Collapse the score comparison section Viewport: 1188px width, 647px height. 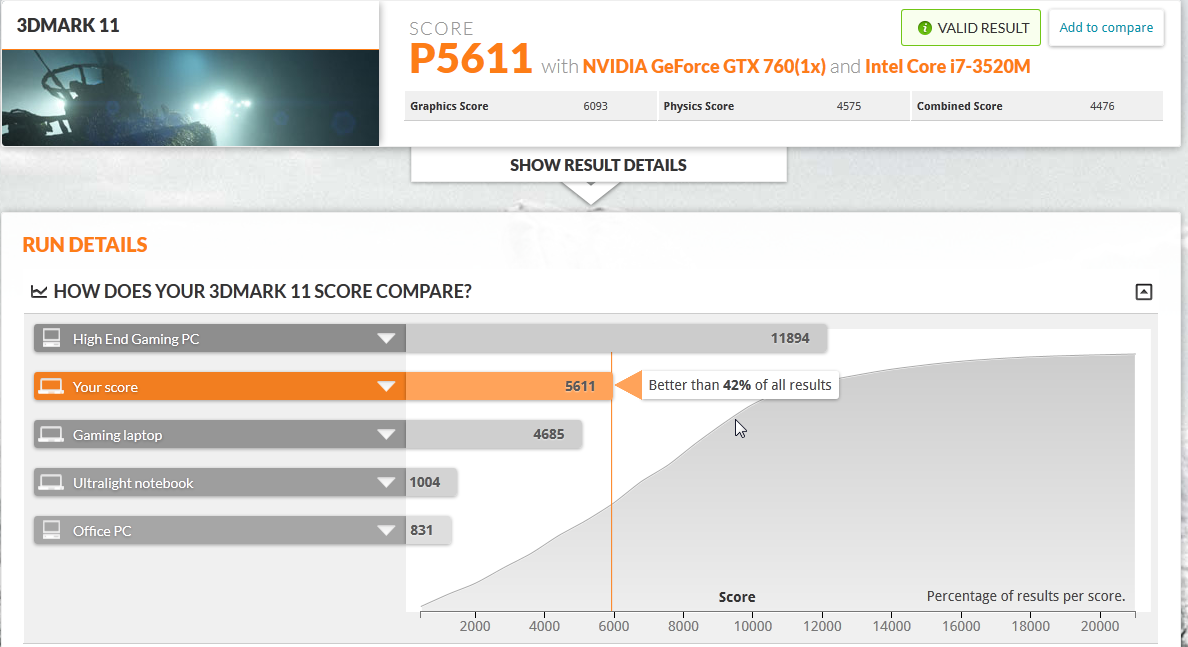click(x=1144, y=292)
